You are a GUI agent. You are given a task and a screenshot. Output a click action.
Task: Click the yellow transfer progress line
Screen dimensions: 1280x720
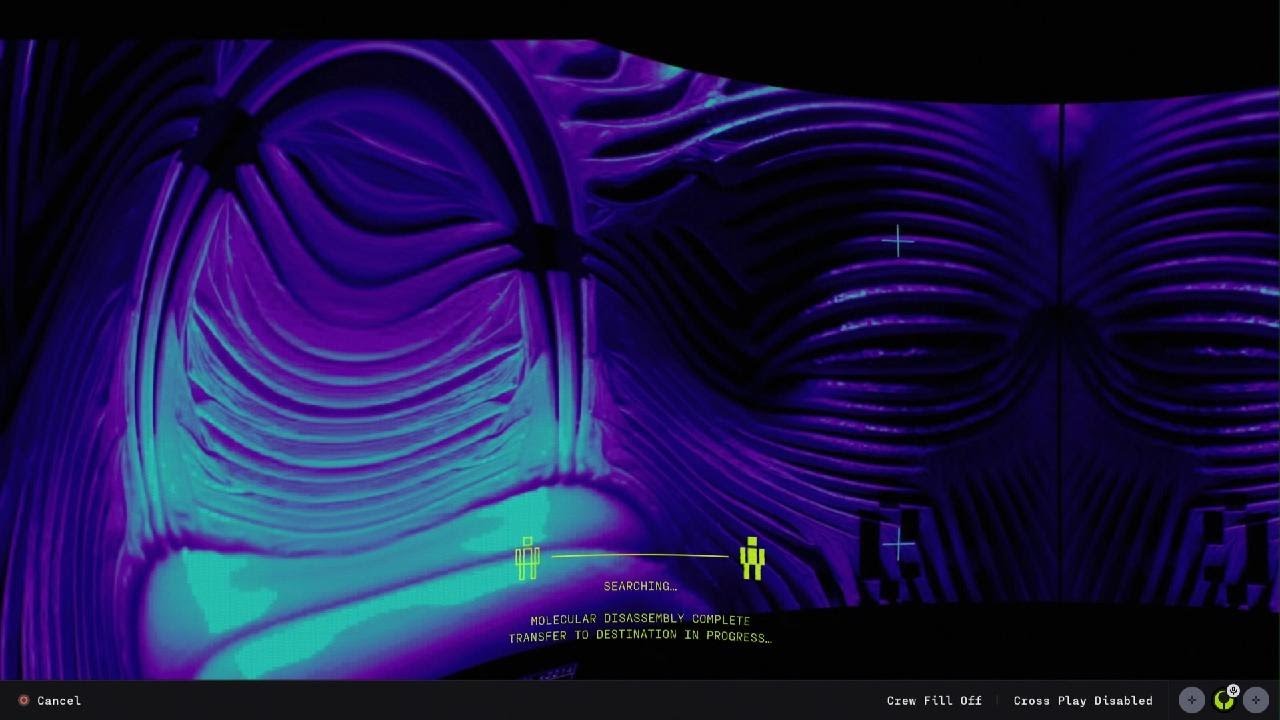[640, 556]
